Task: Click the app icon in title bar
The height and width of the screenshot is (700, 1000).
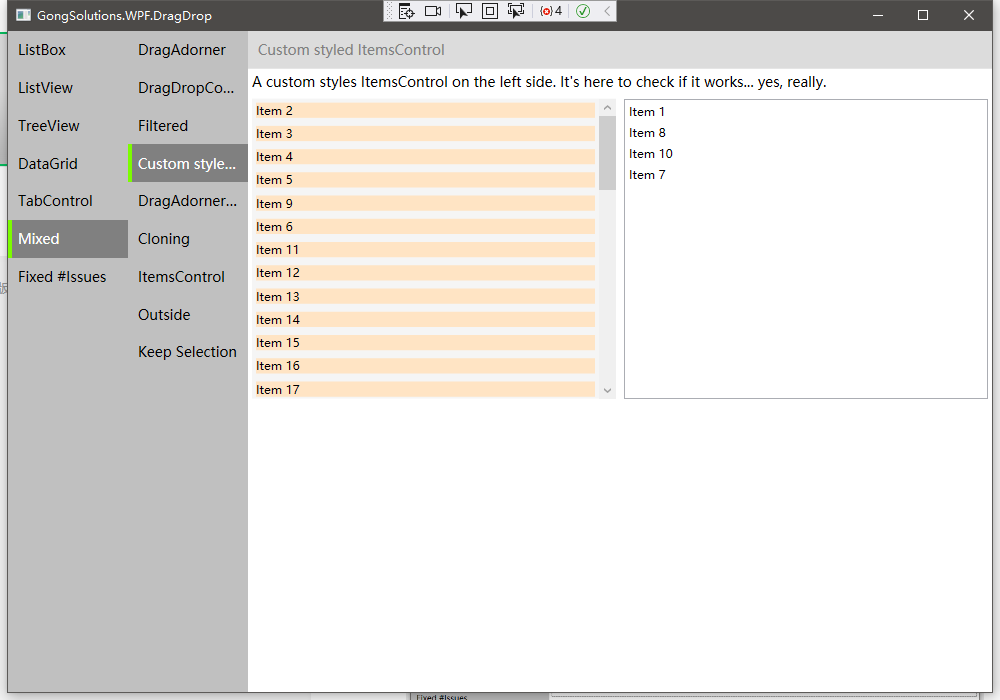Action: point(23,15)
